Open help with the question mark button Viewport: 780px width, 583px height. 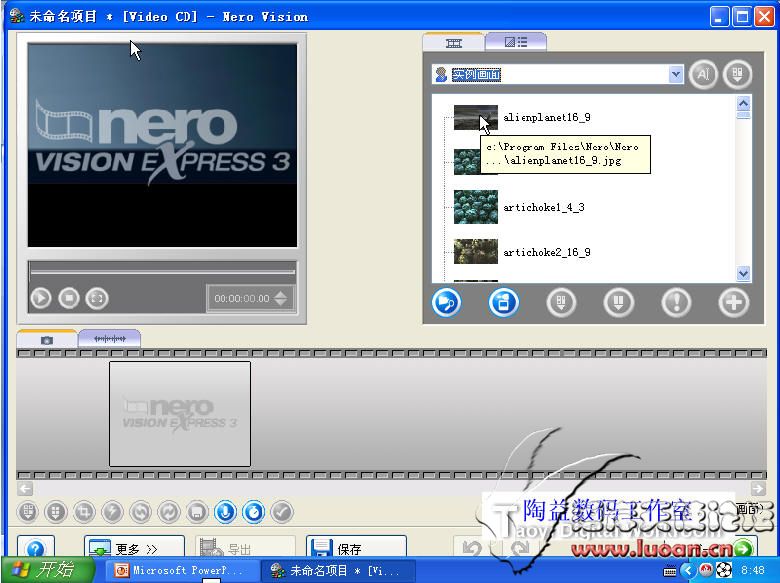coord(36,546)
